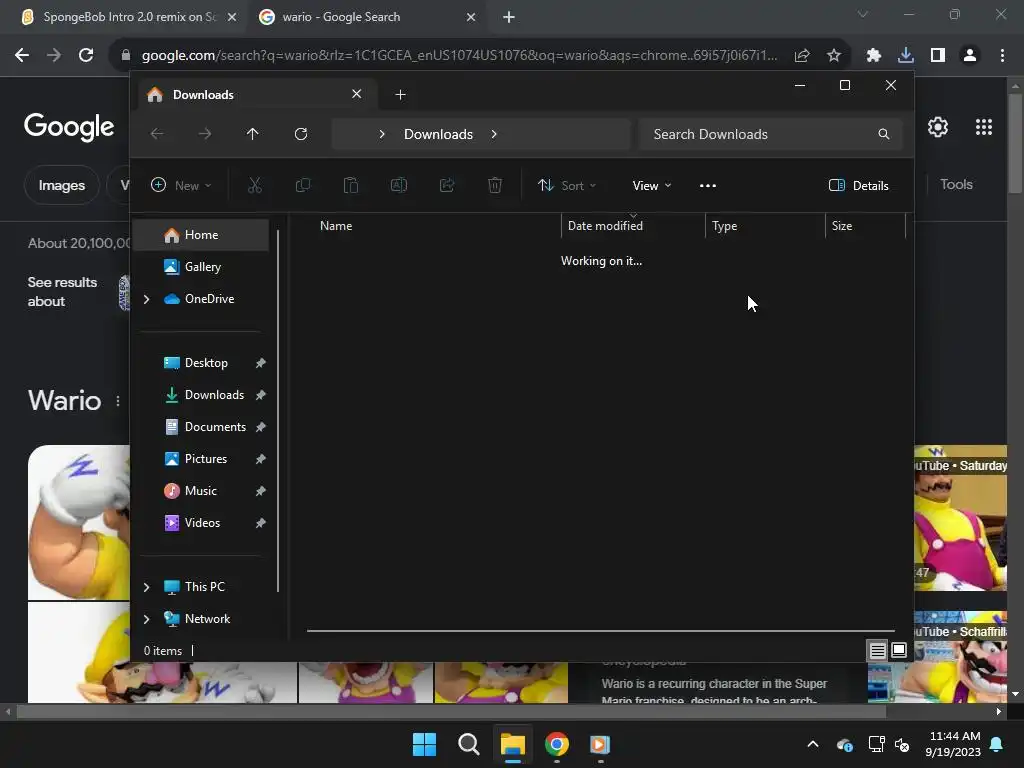Refresh the Downloads folder in Explorer
The image size is (1024, 768).
click(x=300, y=134)
